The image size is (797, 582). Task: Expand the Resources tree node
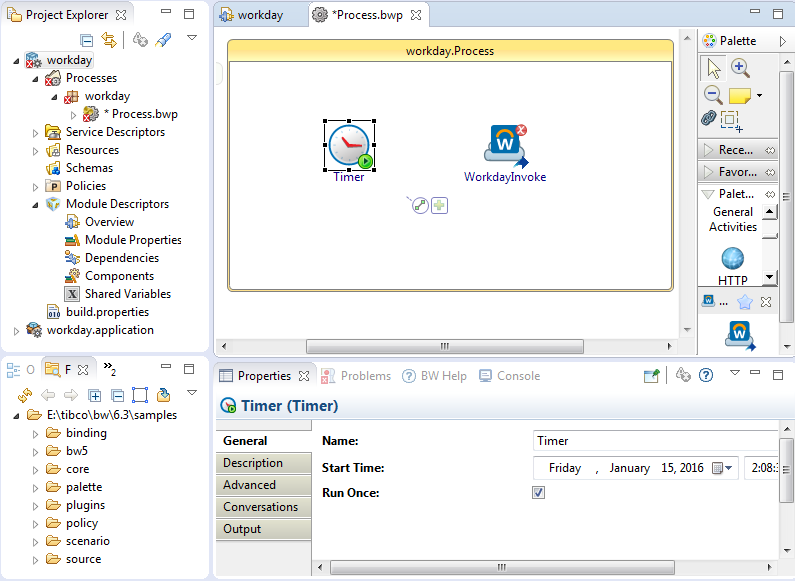[x=35, y=151]
